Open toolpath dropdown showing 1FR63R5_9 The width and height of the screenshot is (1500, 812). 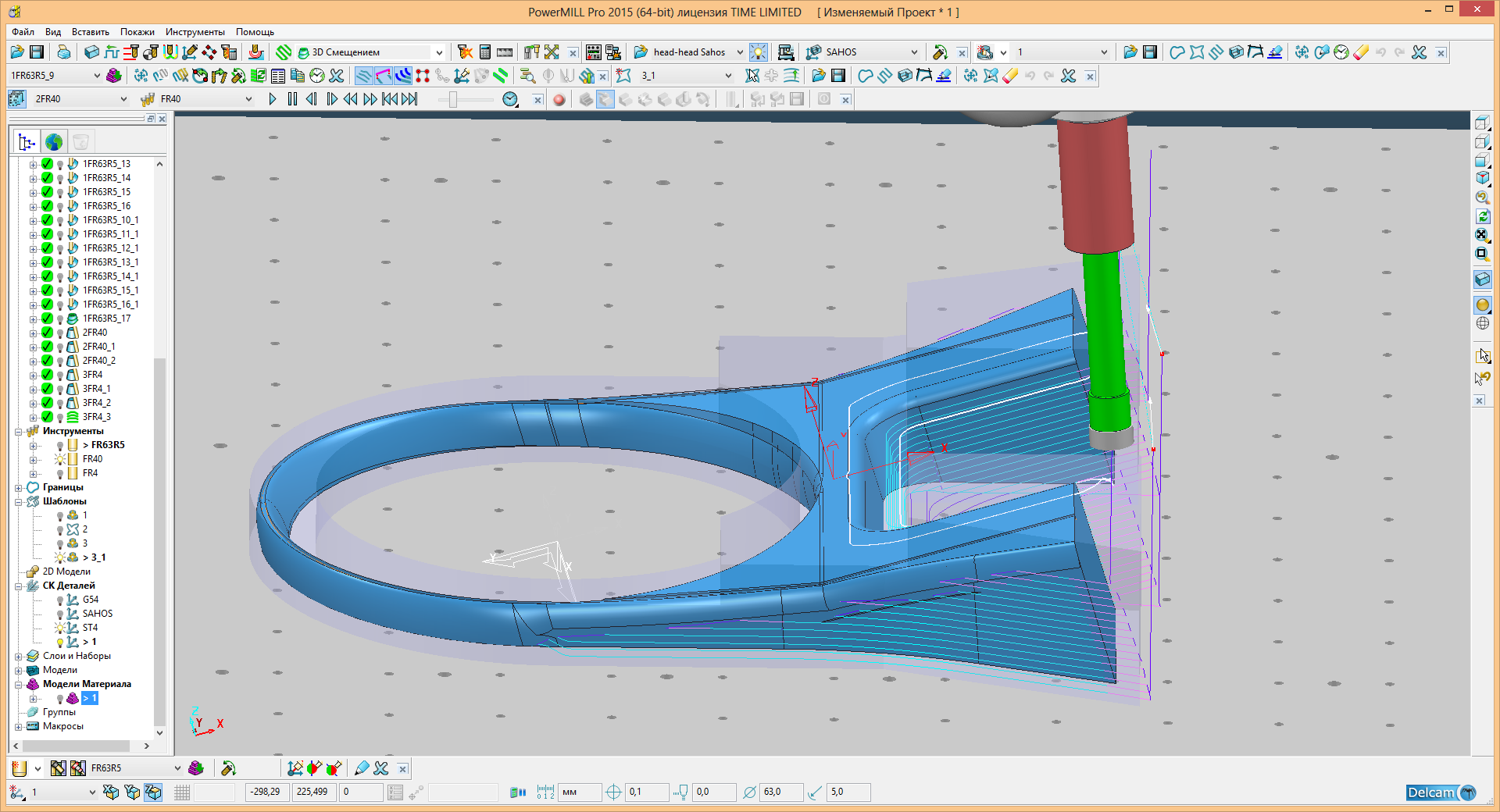click(55, 76)
